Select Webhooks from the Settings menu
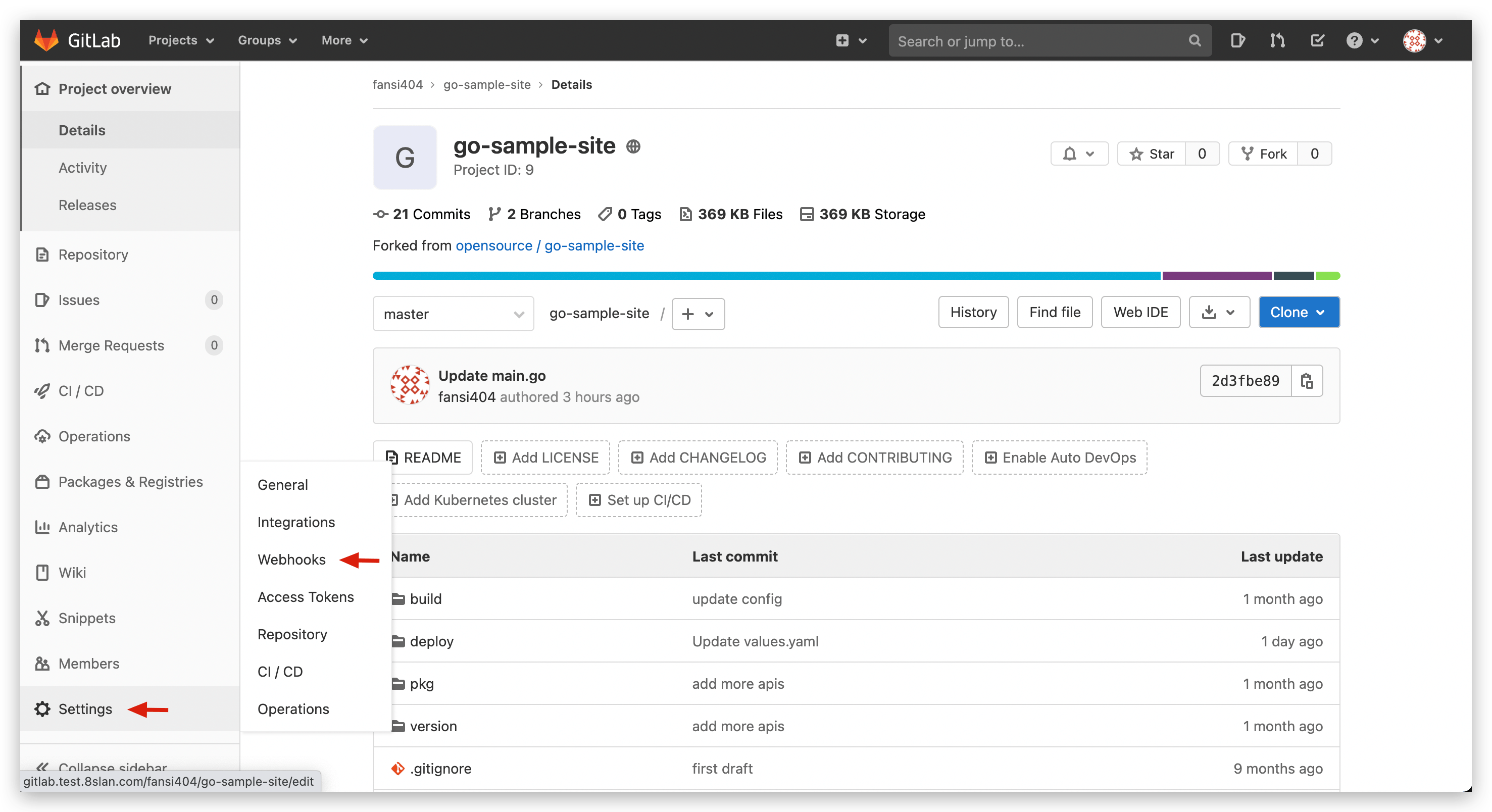The image size is (1492, 812). [x=292, y=559]
